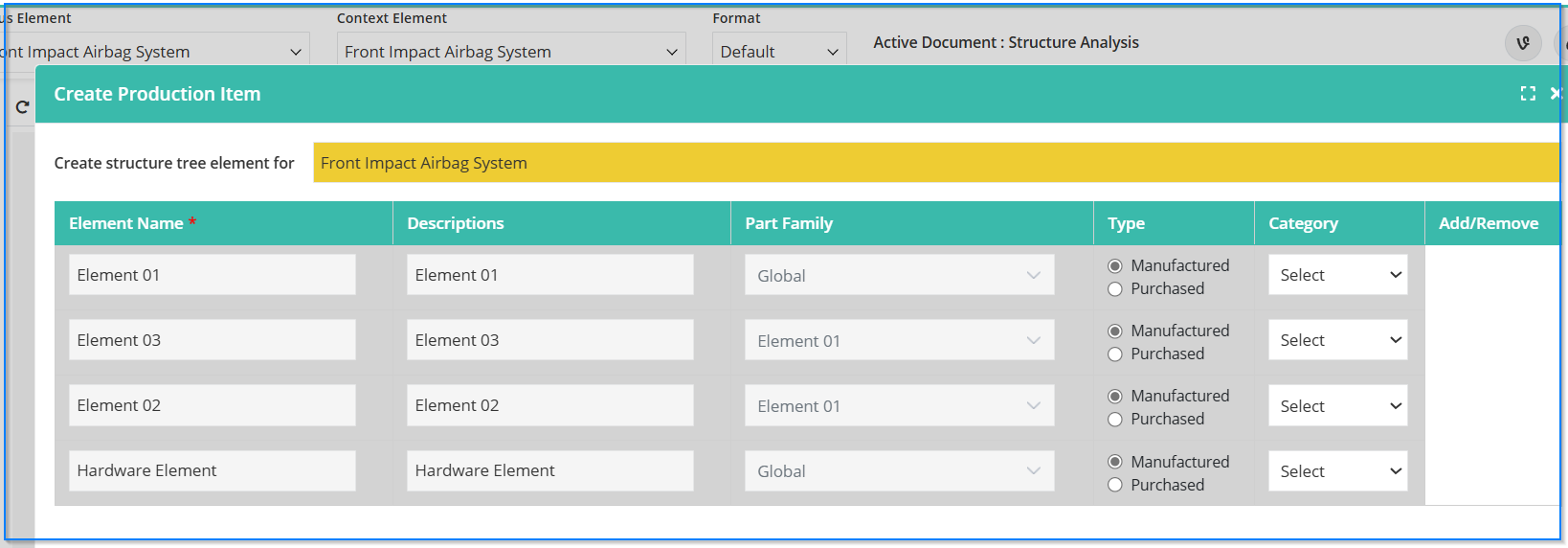Open the Format Default dropdown
1568x548 pixels.
coord(779,52)
